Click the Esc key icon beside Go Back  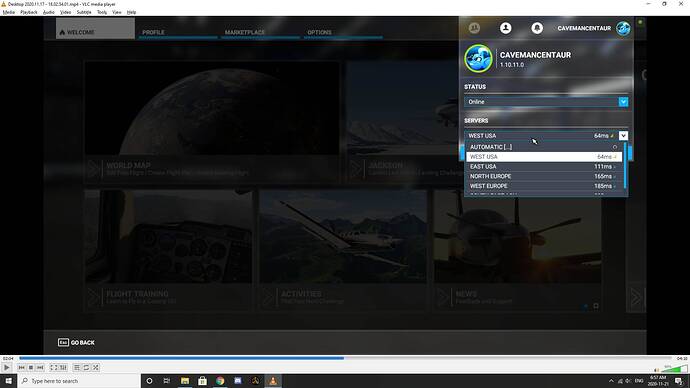[63, 342]
